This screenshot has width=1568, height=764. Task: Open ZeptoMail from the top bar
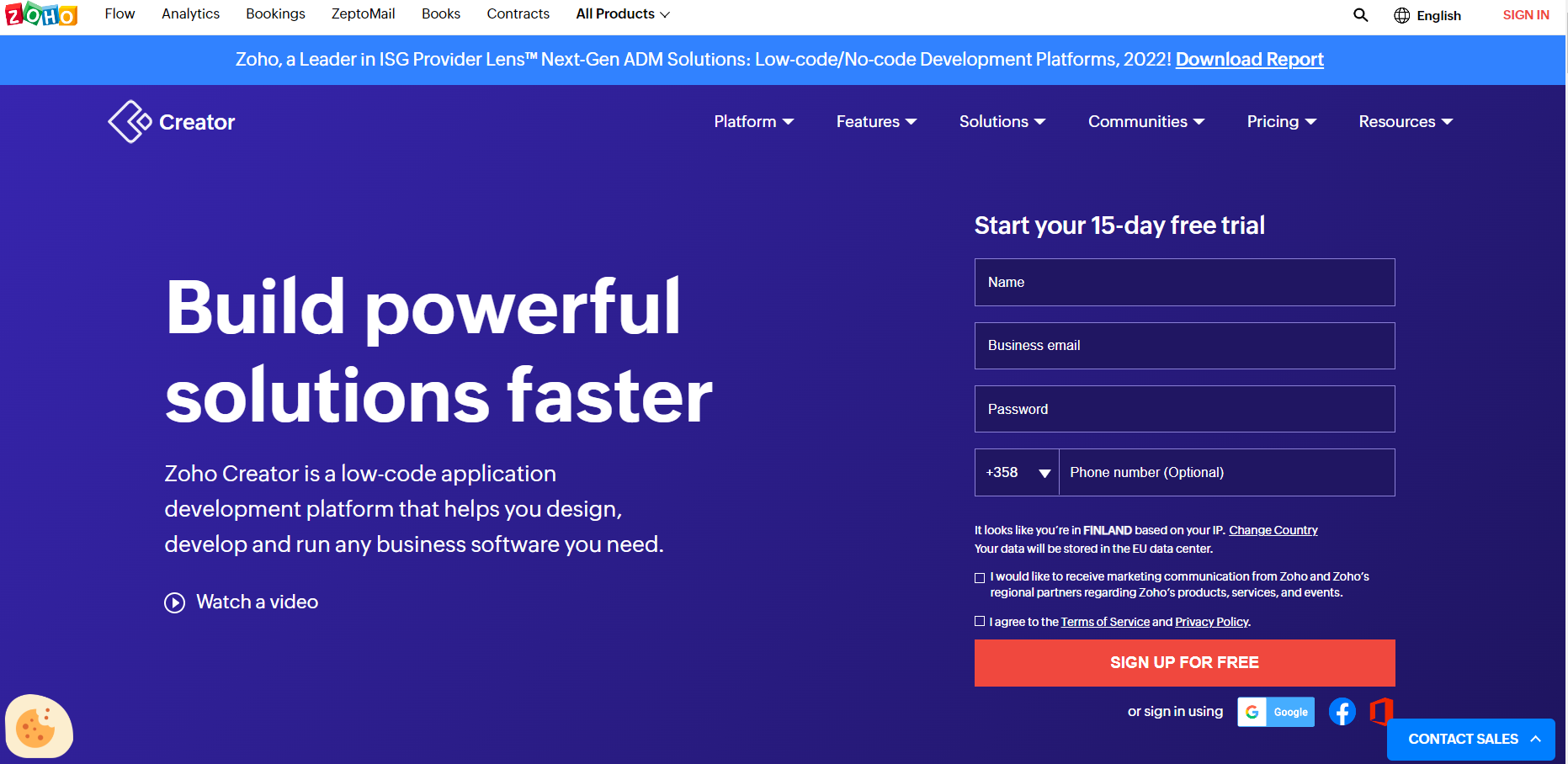point(363,14)
